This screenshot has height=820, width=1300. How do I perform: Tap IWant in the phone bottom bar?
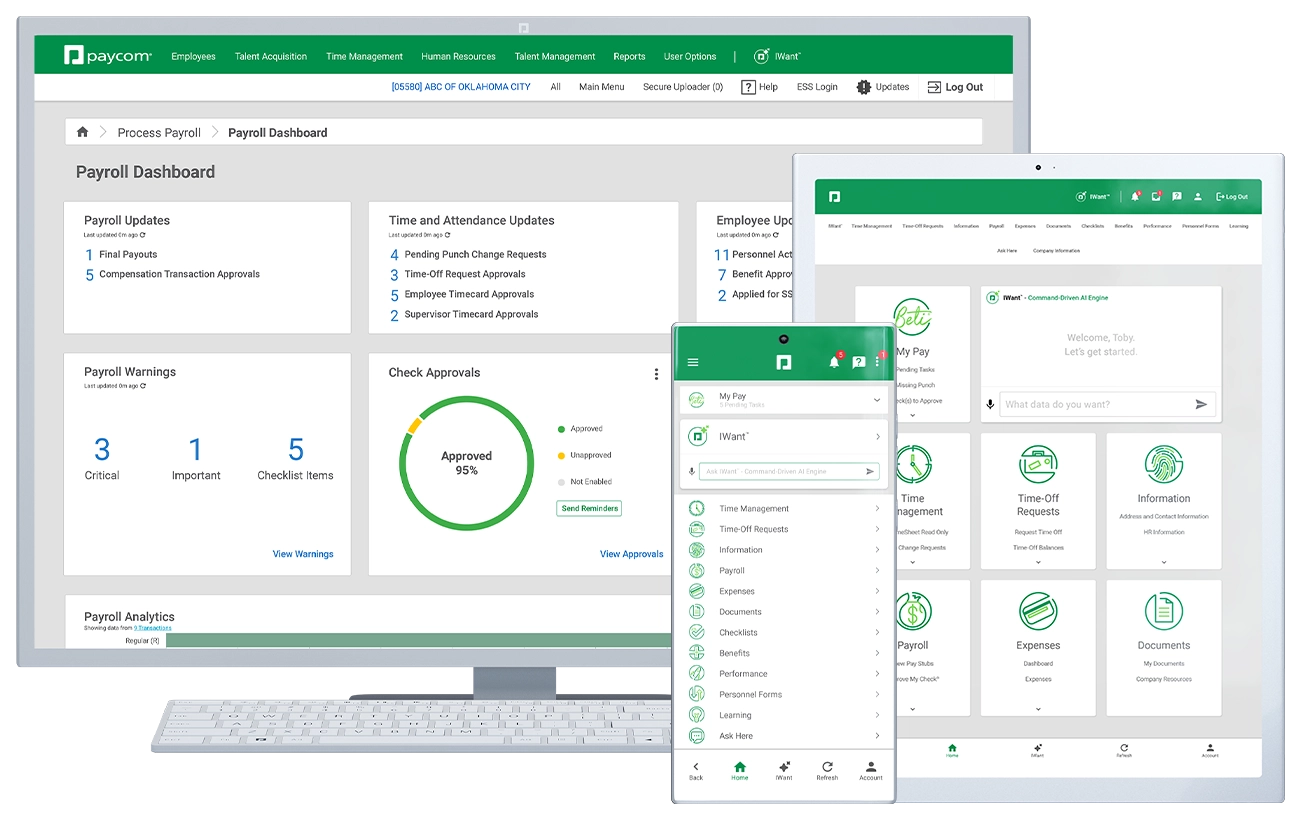coord(784,770)
